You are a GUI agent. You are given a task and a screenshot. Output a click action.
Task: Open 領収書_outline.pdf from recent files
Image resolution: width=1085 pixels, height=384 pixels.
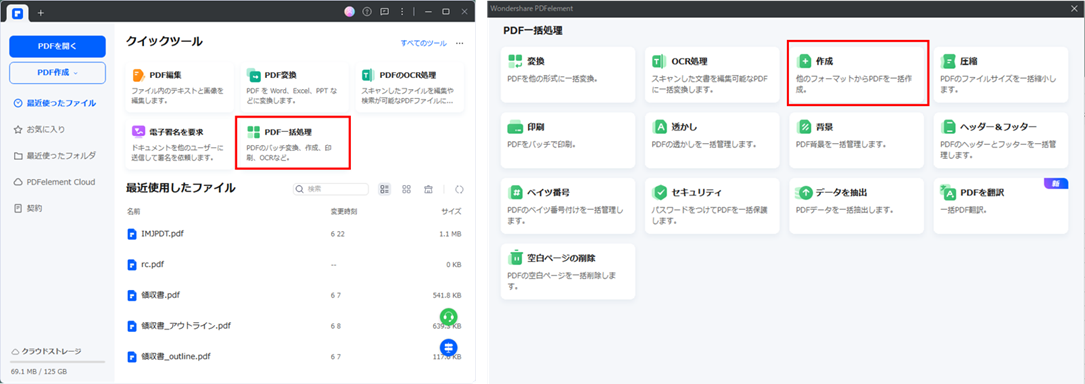294,357
